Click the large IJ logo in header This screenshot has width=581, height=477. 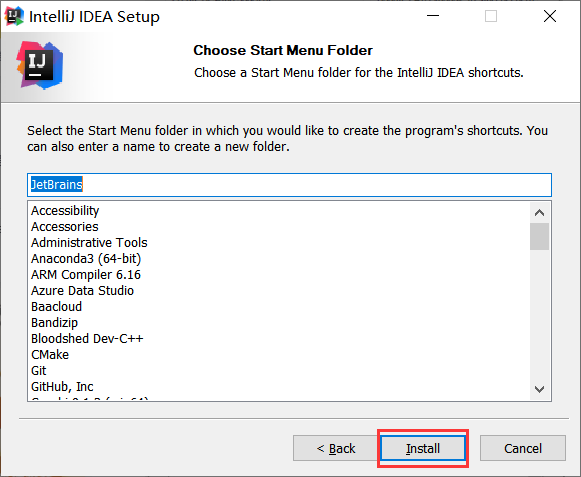pos(39,66)
